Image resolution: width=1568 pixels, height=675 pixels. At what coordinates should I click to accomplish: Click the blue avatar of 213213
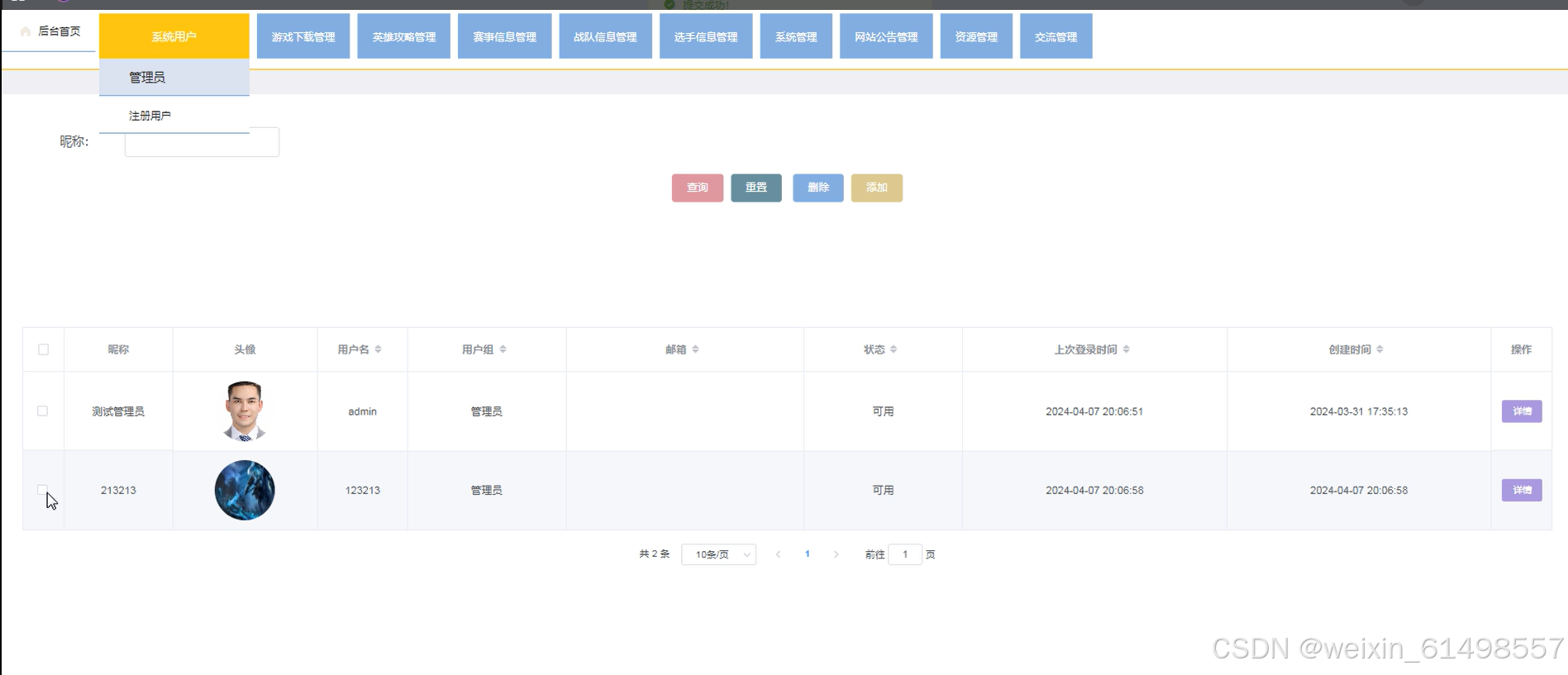click(245, 490)
